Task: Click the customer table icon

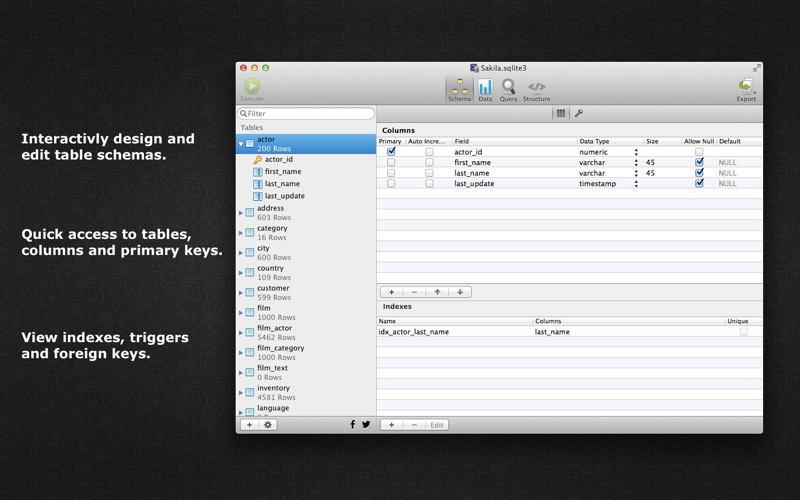Action: [249, 292]
